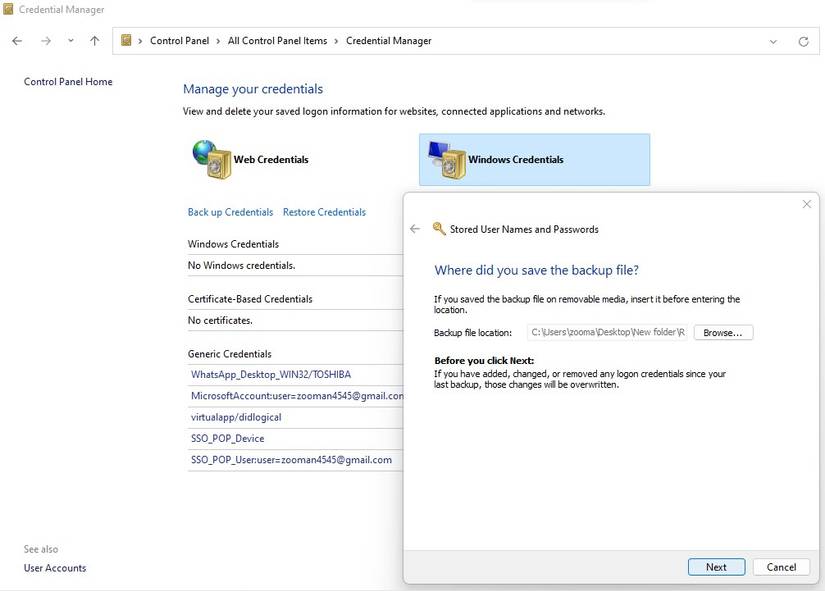
Task: Click the Backup file location text field
Action: click(607, 332)
